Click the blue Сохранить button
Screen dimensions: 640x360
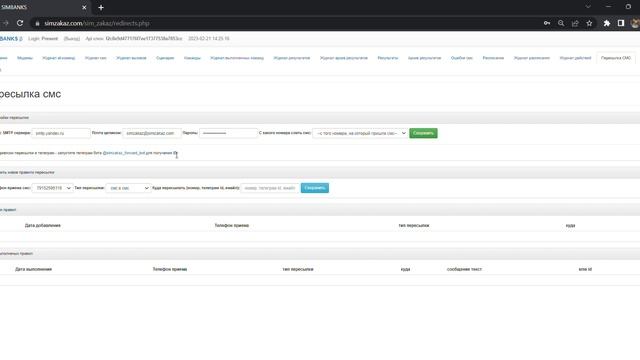(315, 188)
